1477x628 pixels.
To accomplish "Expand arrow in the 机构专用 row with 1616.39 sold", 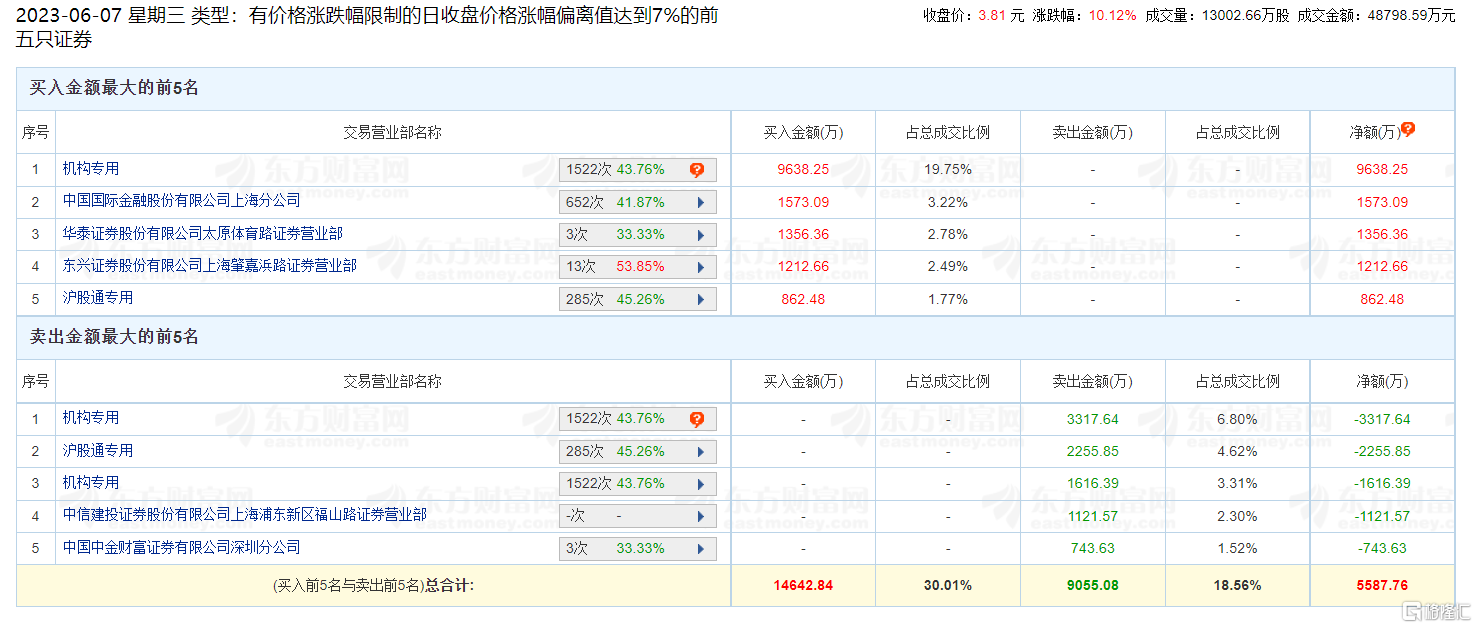I will 701,484.
